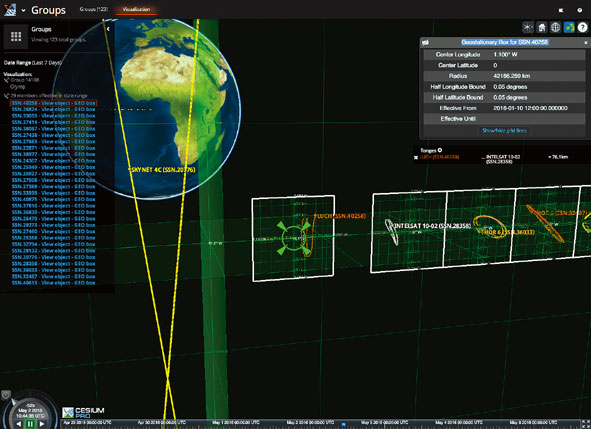
Task: Jump timeline to May 3 2016 tick
Action: pyautogui.click(x=384, y=423)
